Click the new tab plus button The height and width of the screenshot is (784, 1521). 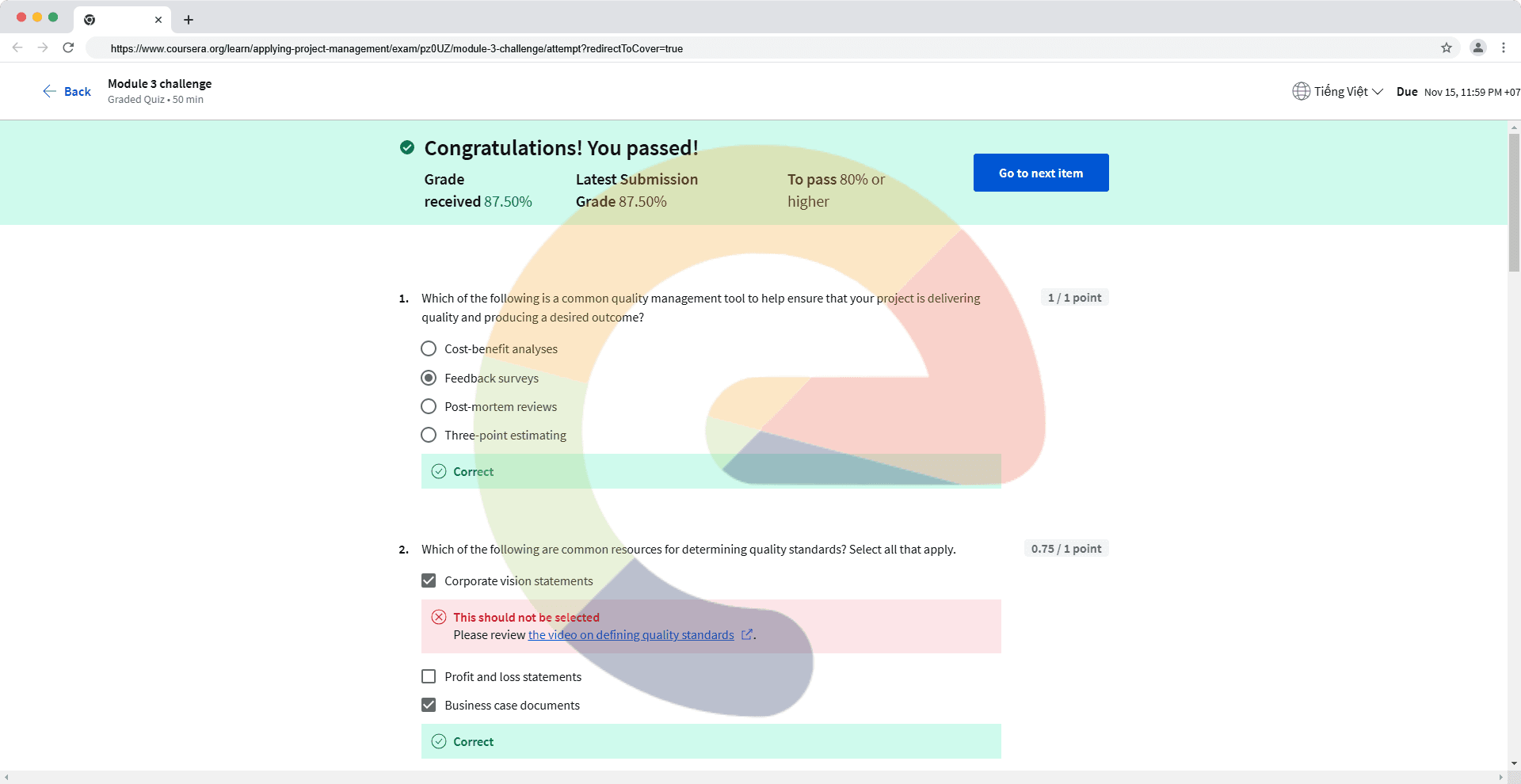189,20
